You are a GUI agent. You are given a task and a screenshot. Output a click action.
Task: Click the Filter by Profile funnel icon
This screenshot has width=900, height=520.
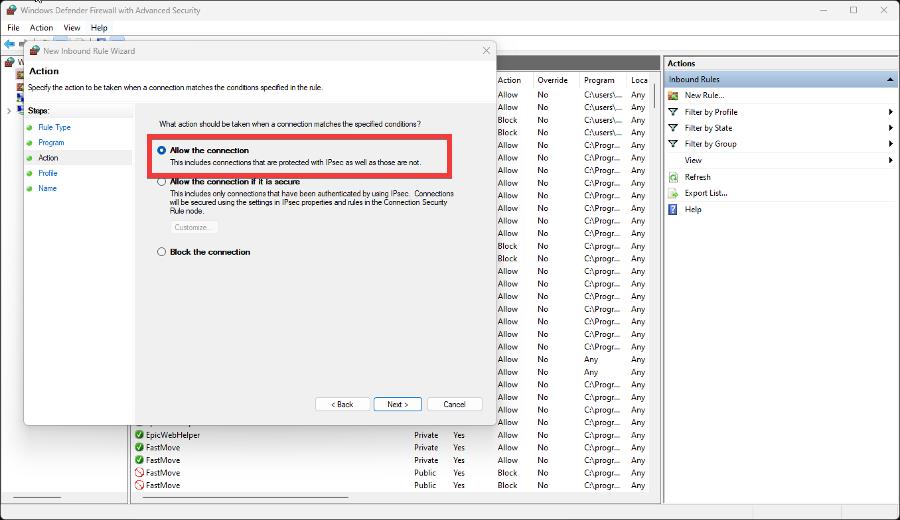pos(673,112)
